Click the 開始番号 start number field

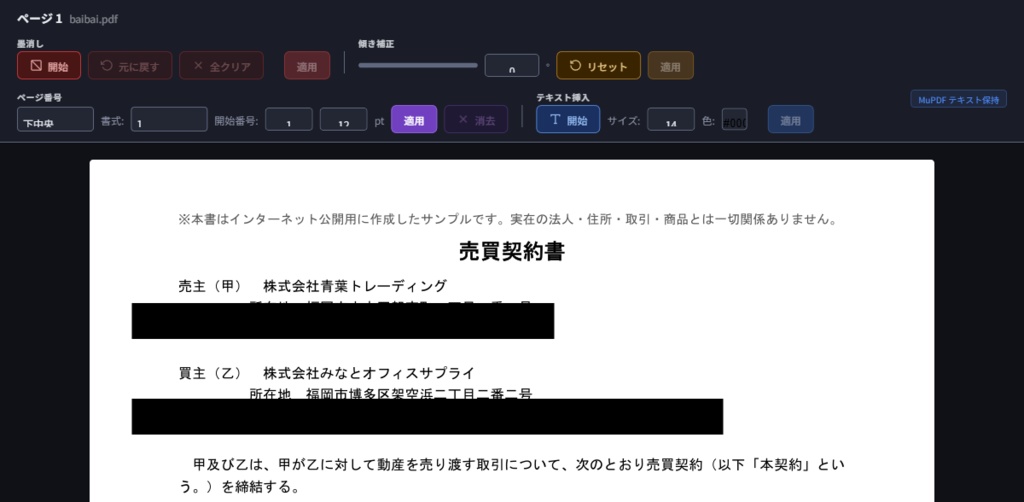coord(289,119)
